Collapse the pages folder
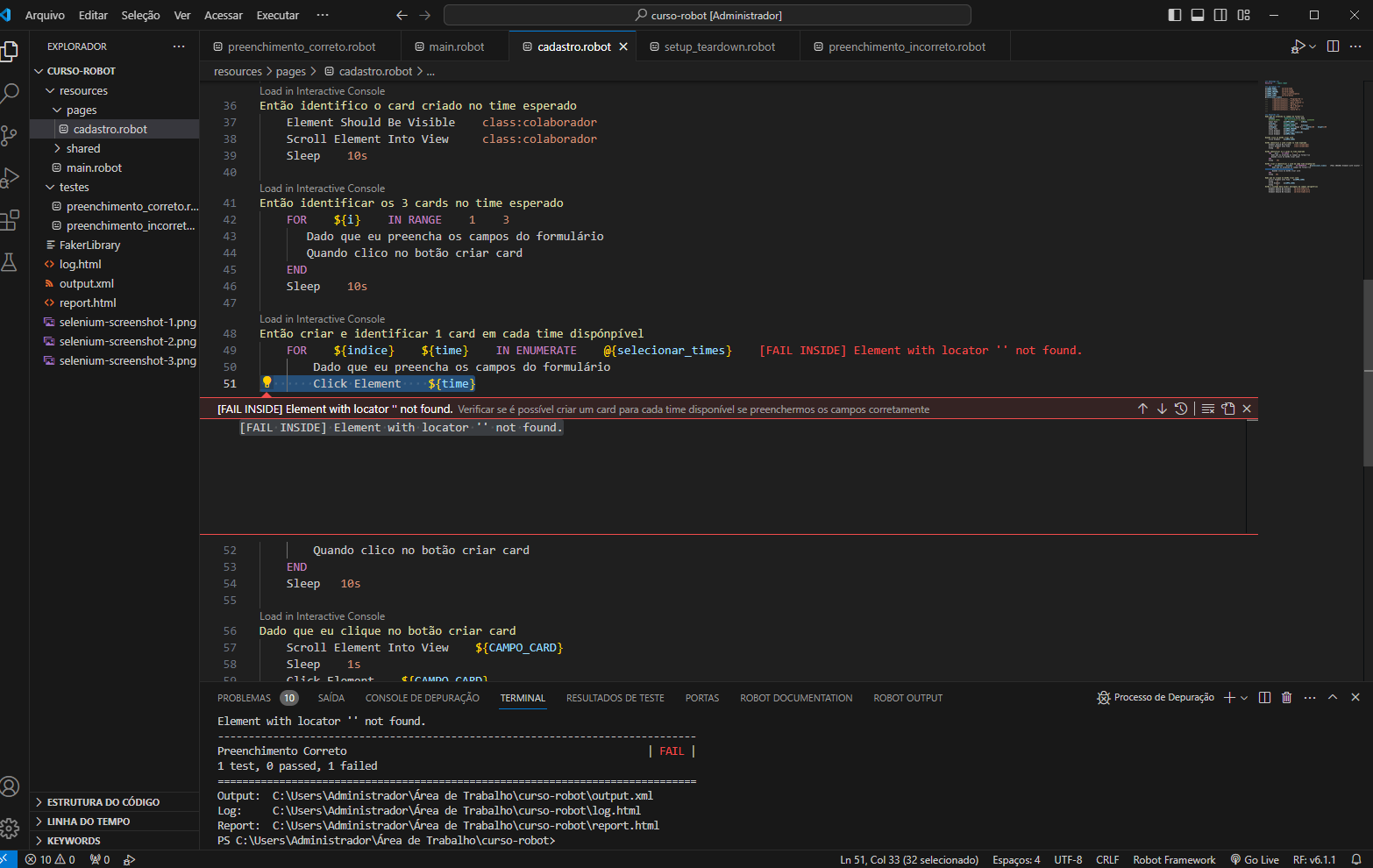Image resolution: width=1373 pixels, height=868 pixels. coord(114,110)
